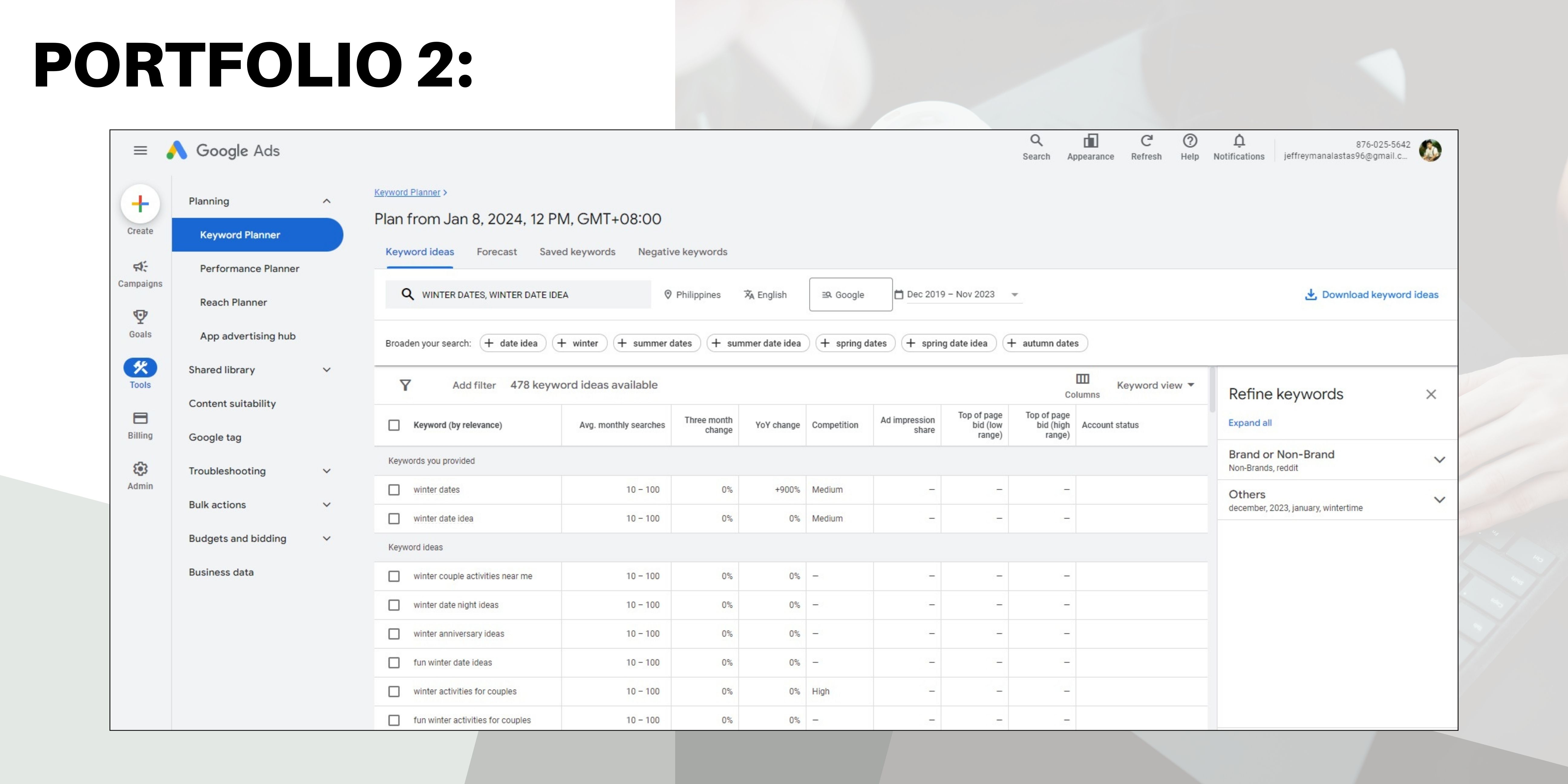The image size is (1568, 784).
Task: Add 'summer date idea' chip
Action: [758, 343]
